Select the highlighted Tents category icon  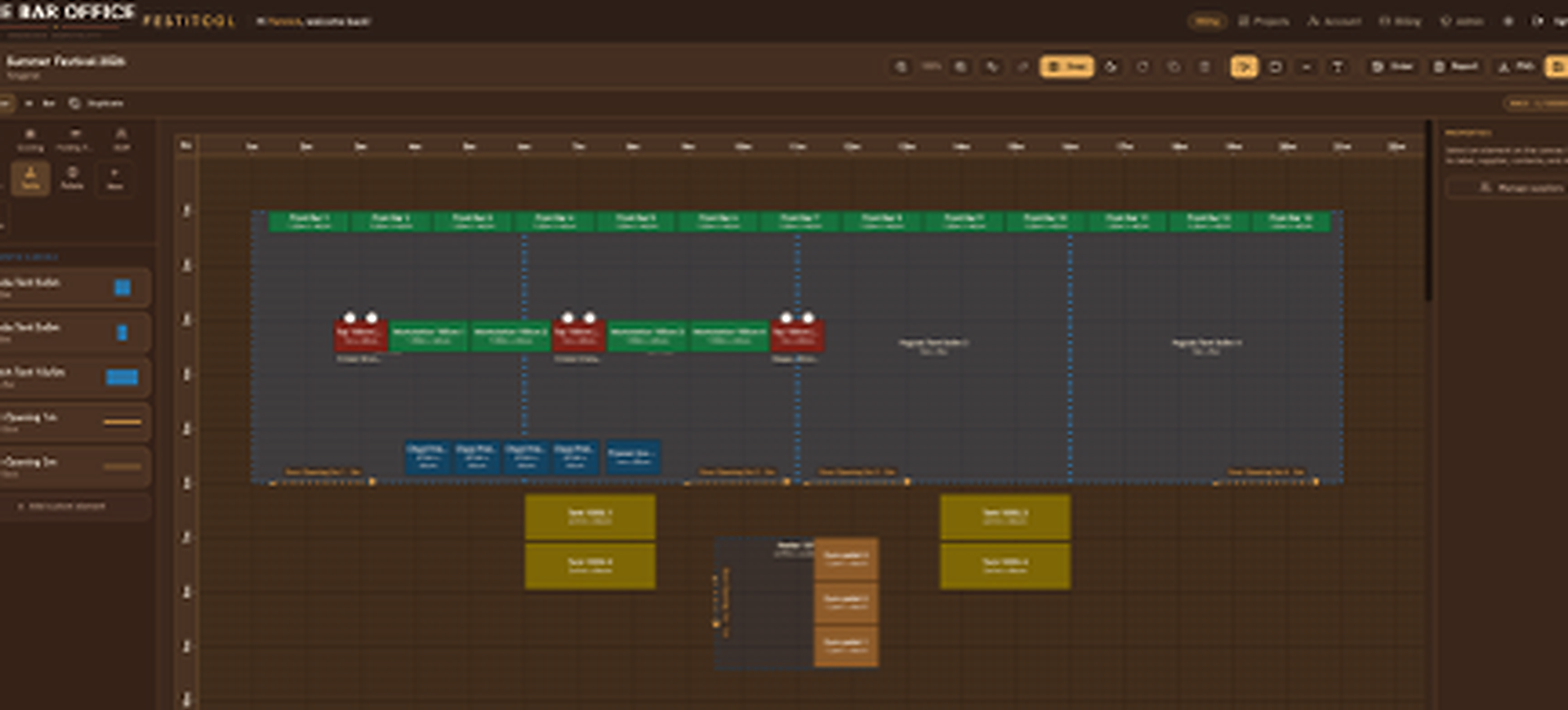coord(30,177)
